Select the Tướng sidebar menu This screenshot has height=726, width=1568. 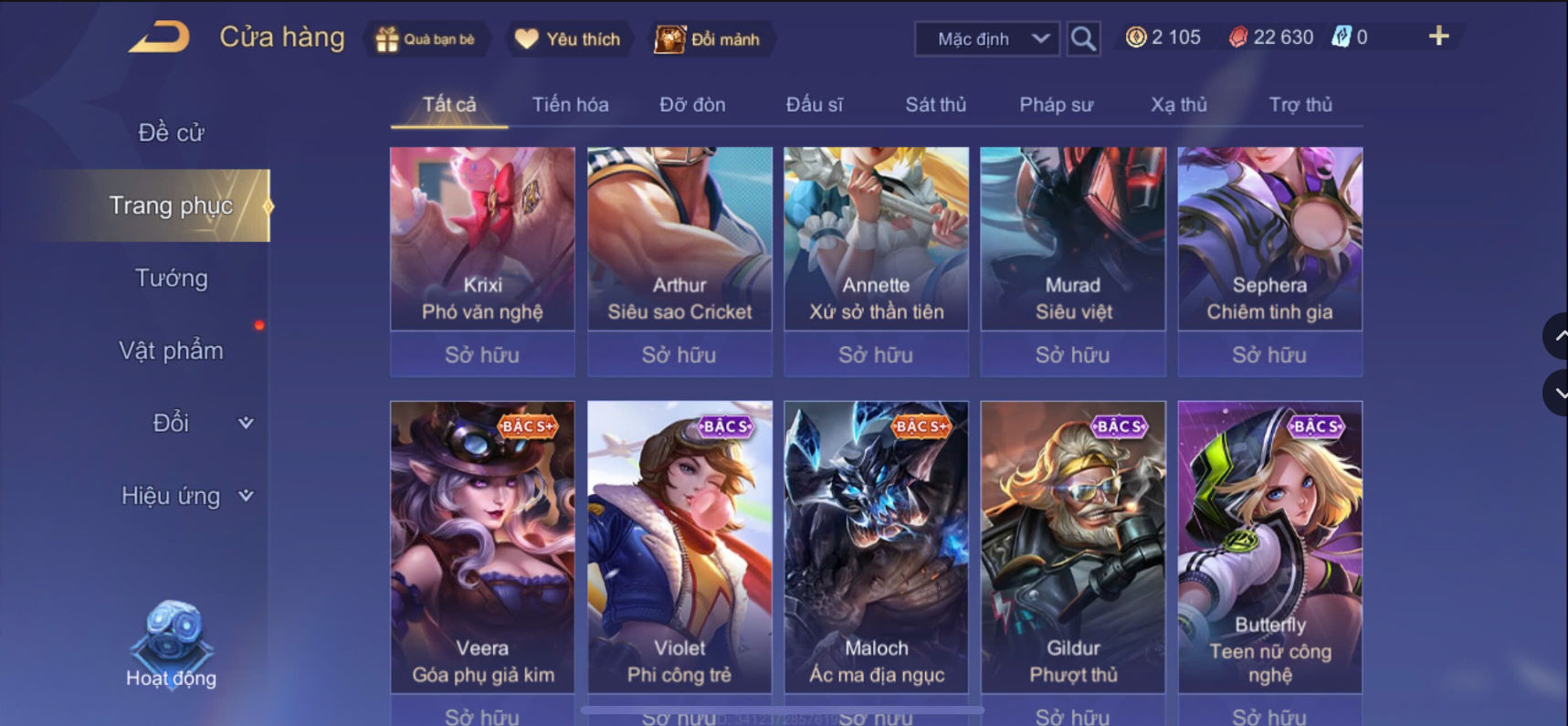click(x=171, y=278)
